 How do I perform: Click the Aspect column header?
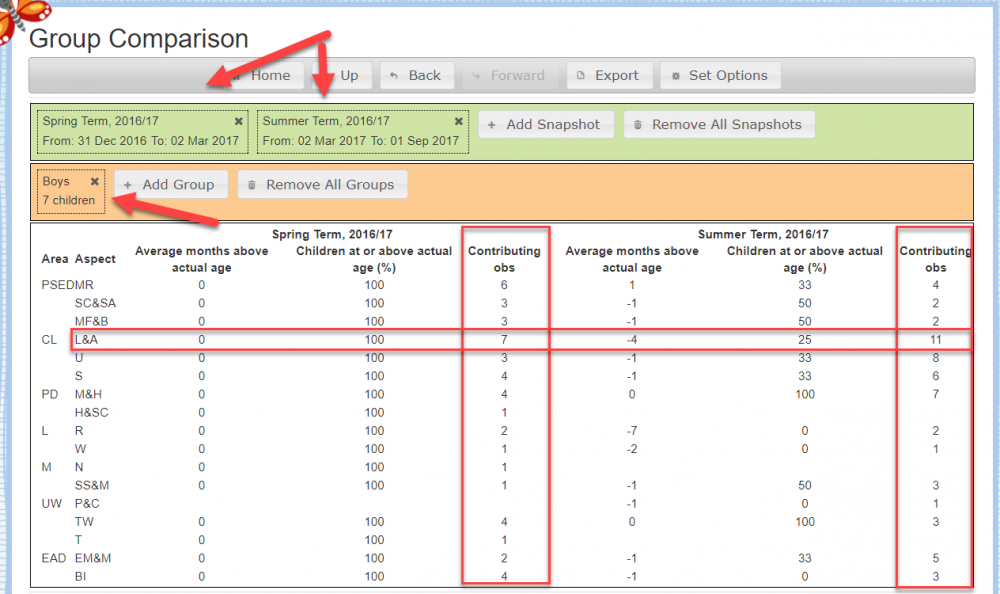[95, 259]
